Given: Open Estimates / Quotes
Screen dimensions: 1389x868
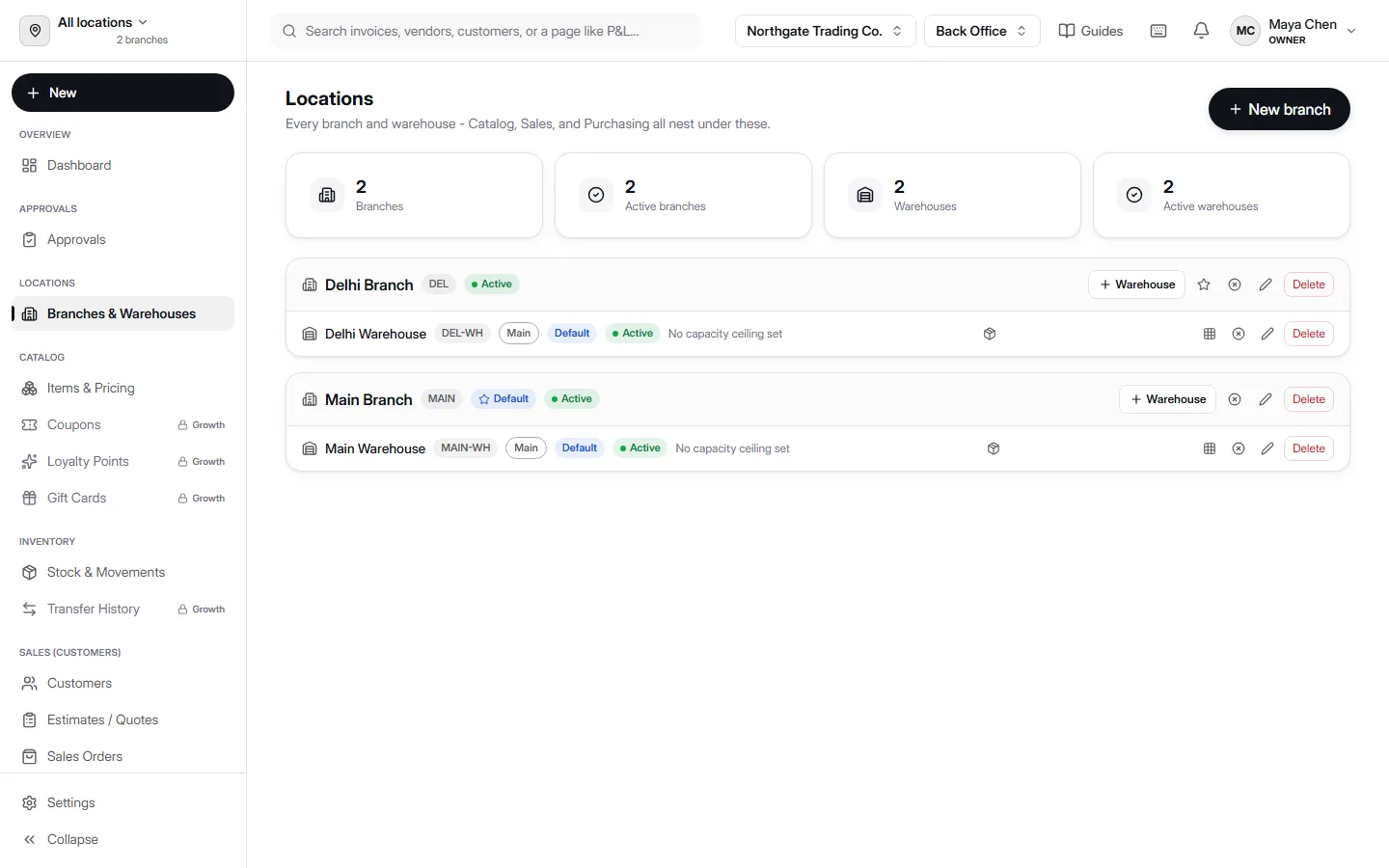Looking at the screenshot, I should [123, 719].
